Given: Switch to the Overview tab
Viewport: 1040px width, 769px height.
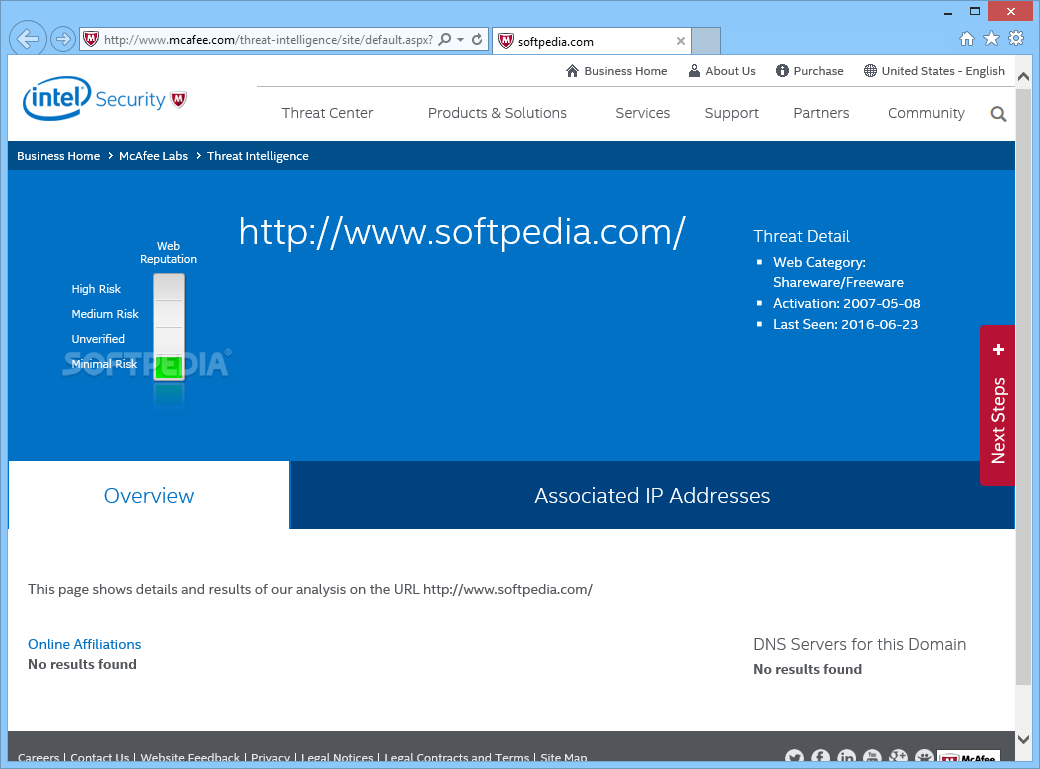Looking at the screenshot, I should (149, 495).
